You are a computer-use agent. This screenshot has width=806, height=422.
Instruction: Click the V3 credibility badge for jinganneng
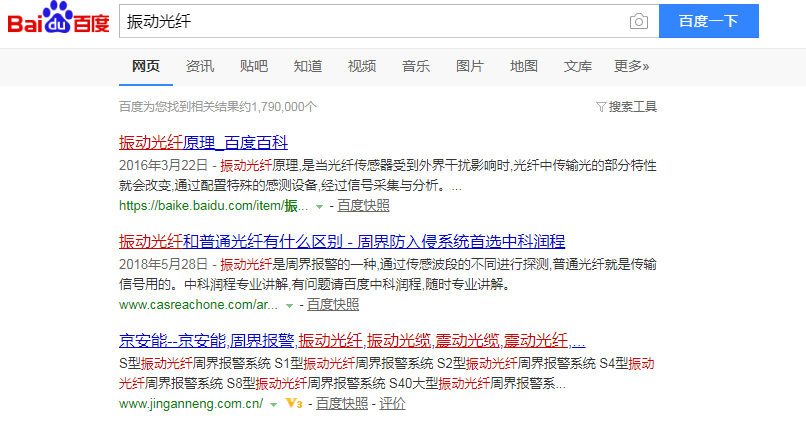(x=294, y=403)
